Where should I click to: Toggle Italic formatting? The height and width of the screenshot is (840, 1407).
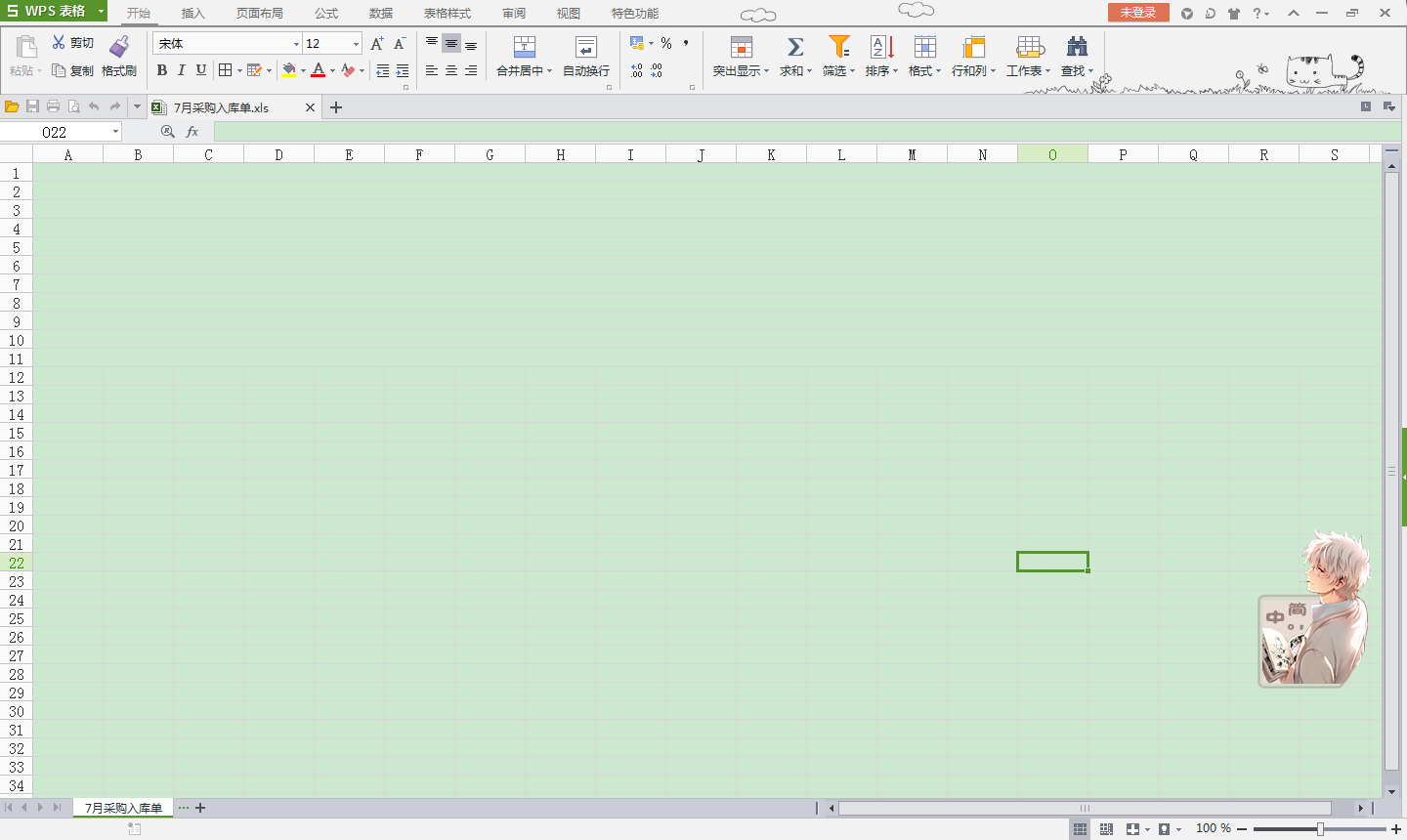[x=182, y=70]
